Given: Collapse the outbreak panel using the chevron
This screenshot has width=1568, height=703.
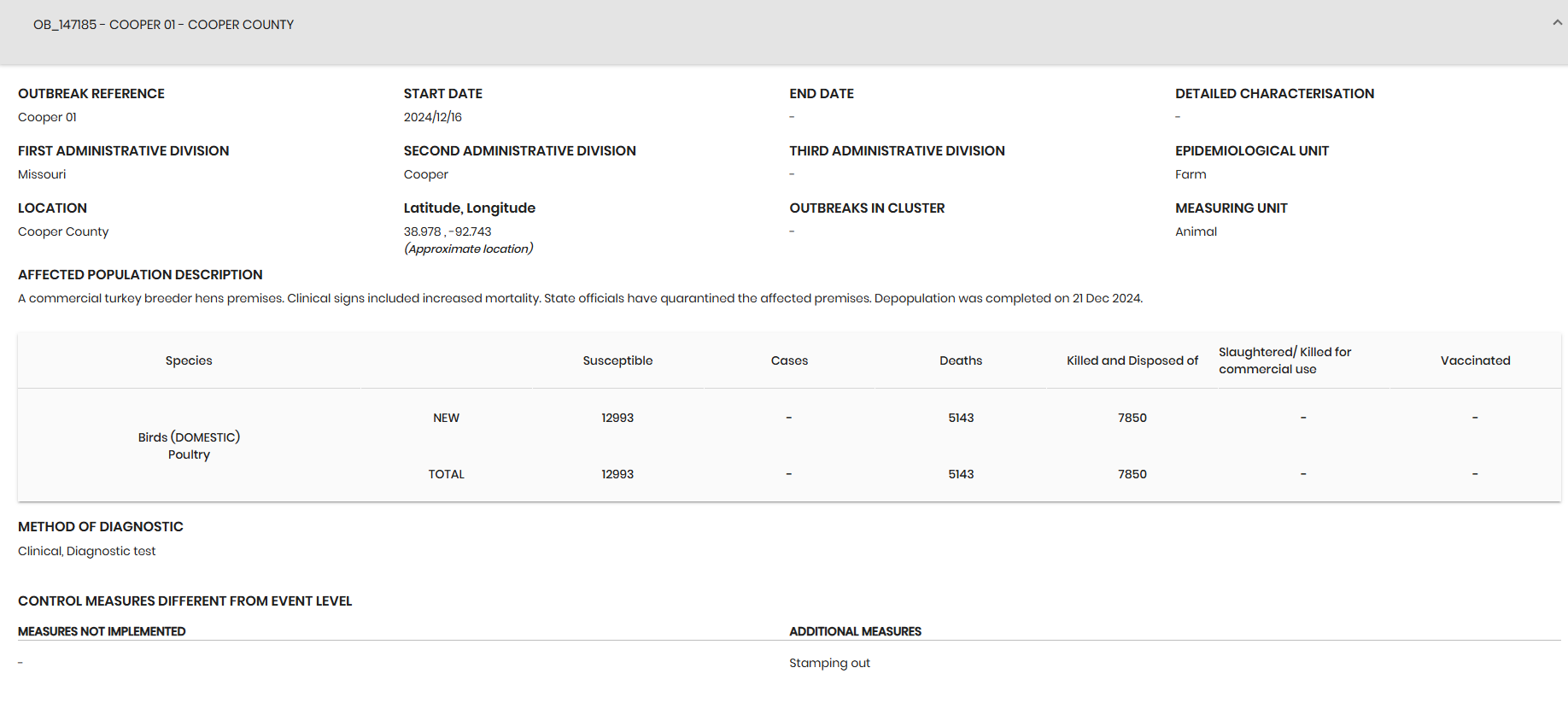Looking at the screenshot, I should [x=1557, y=23].
